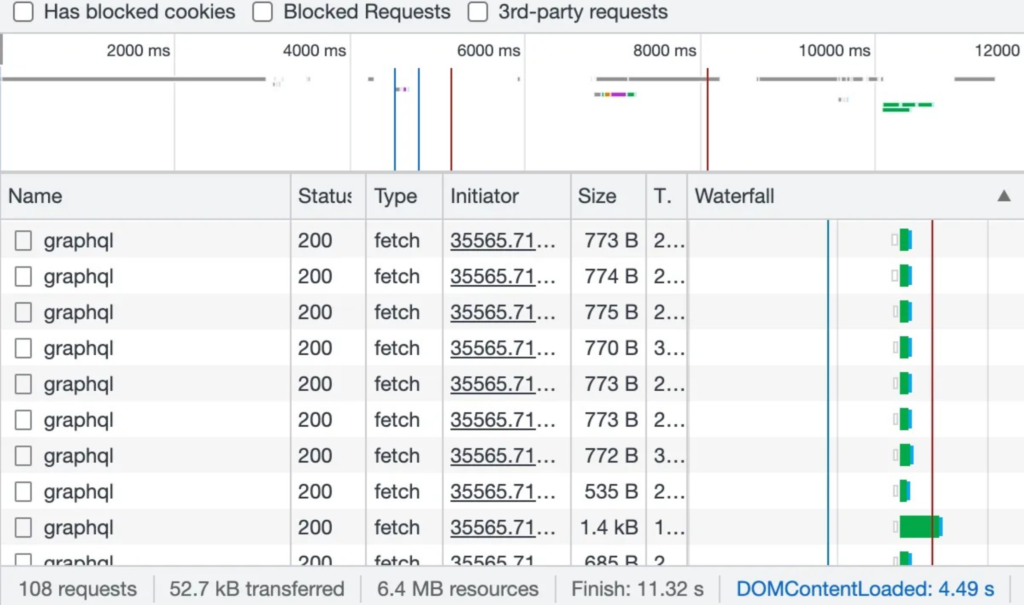Sort requests by the Name column

(x=35, y=196)
